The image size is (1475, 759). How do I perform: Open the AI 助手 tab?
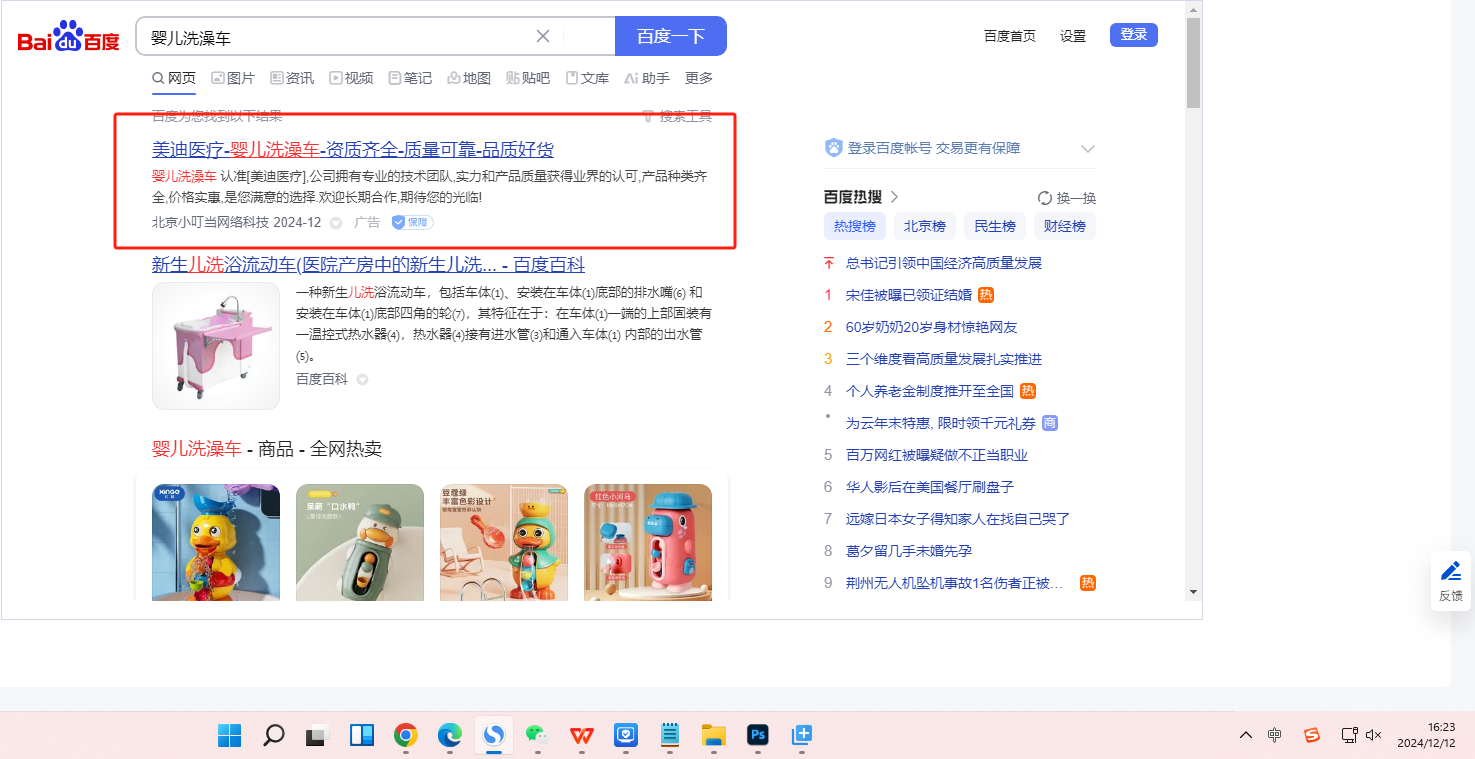(x=647, y=78)
